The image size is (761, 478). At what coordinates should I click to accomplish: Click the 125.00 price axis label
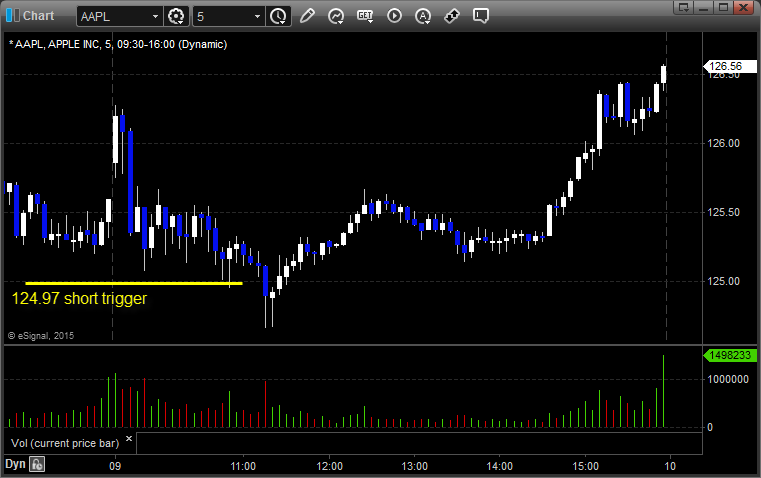point(724,281)
